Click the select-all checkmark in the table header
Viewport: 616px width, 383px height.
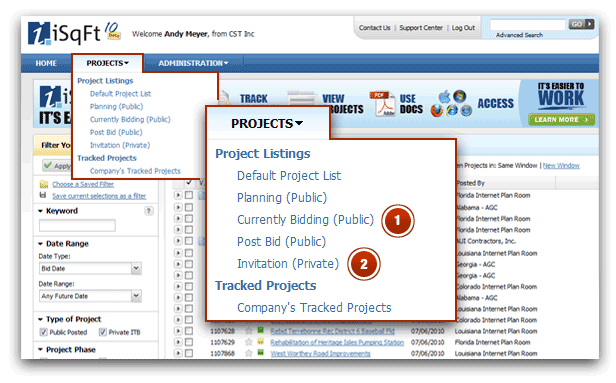point(189,183)
